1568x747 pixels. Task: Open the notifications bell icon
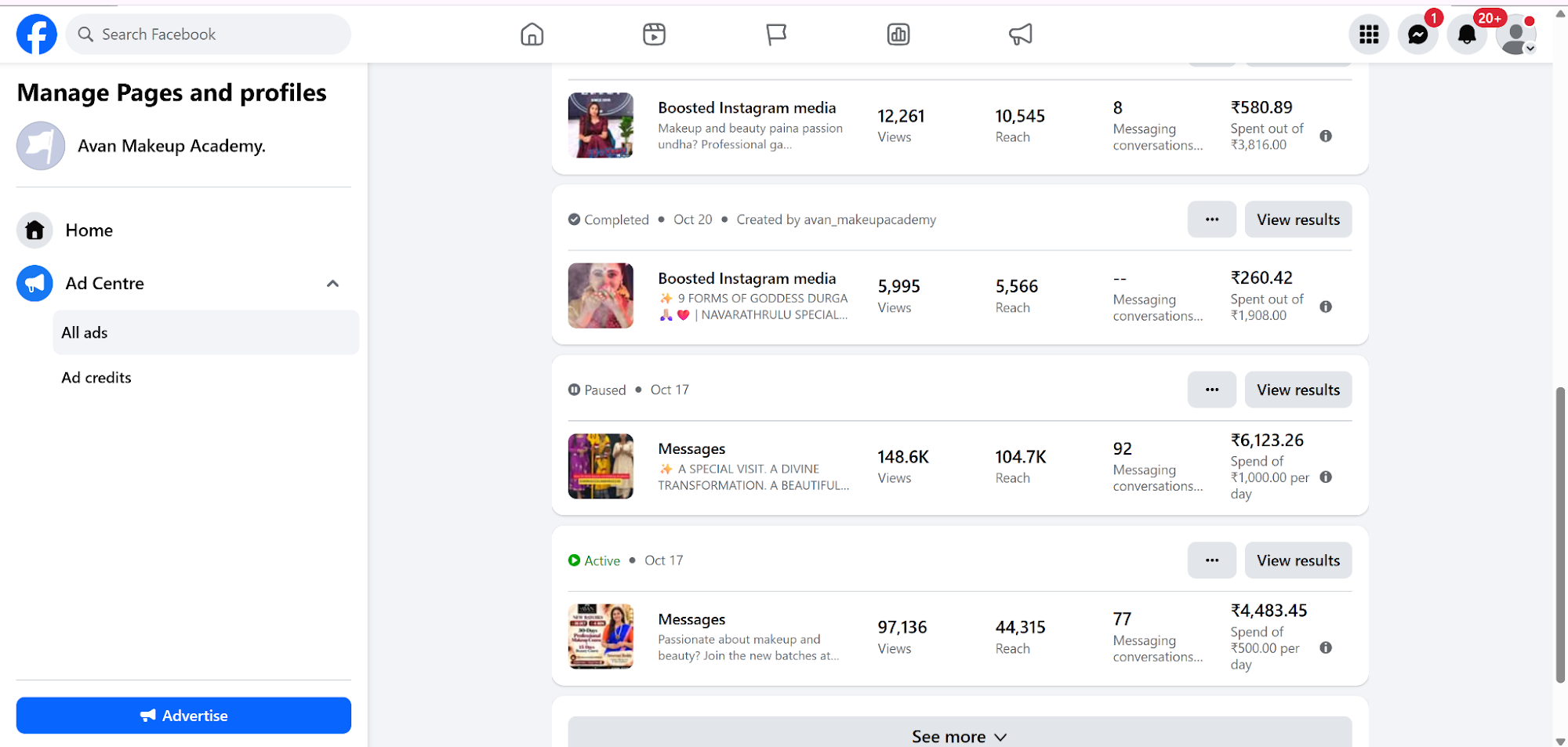1467,34
